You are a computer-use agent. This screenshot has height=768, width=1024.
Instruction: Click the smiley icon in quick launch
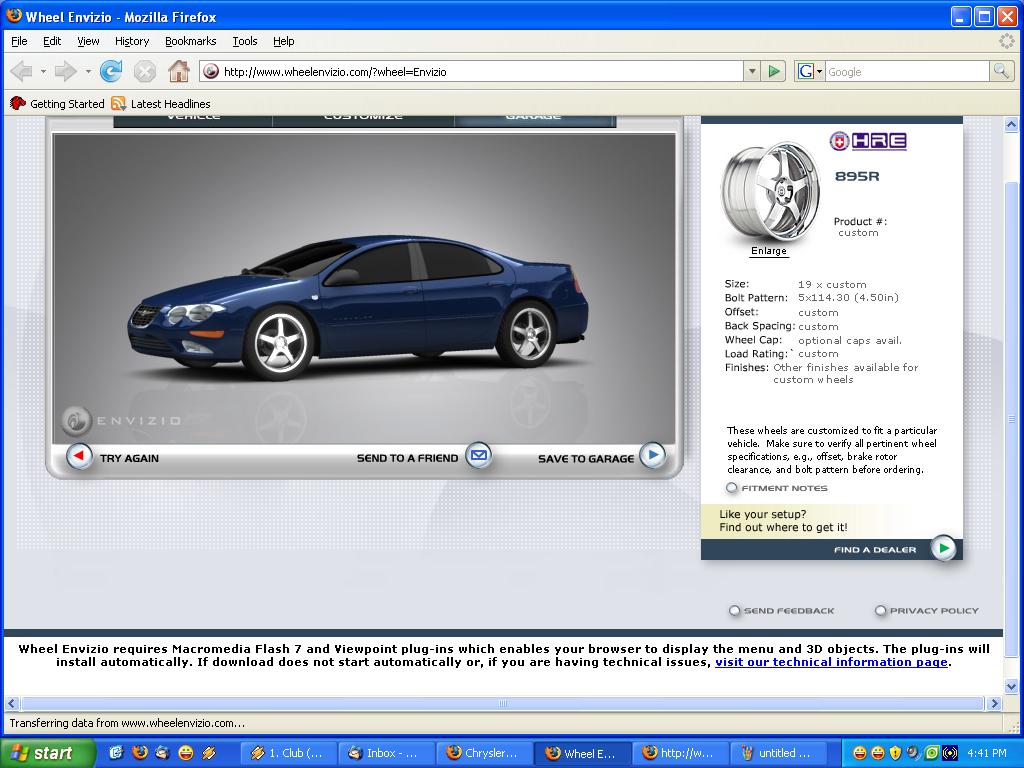(x=185, y=753)
